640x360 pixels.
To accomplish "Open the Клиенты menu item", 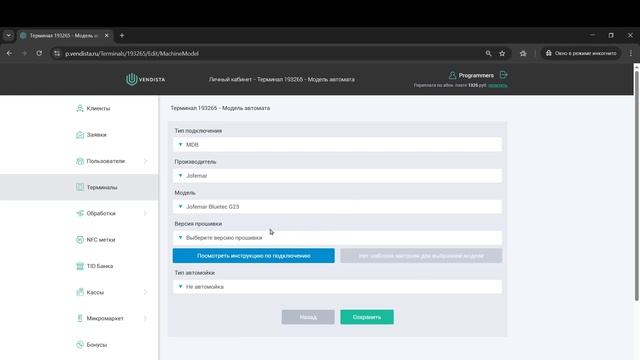I will (98, 109).
